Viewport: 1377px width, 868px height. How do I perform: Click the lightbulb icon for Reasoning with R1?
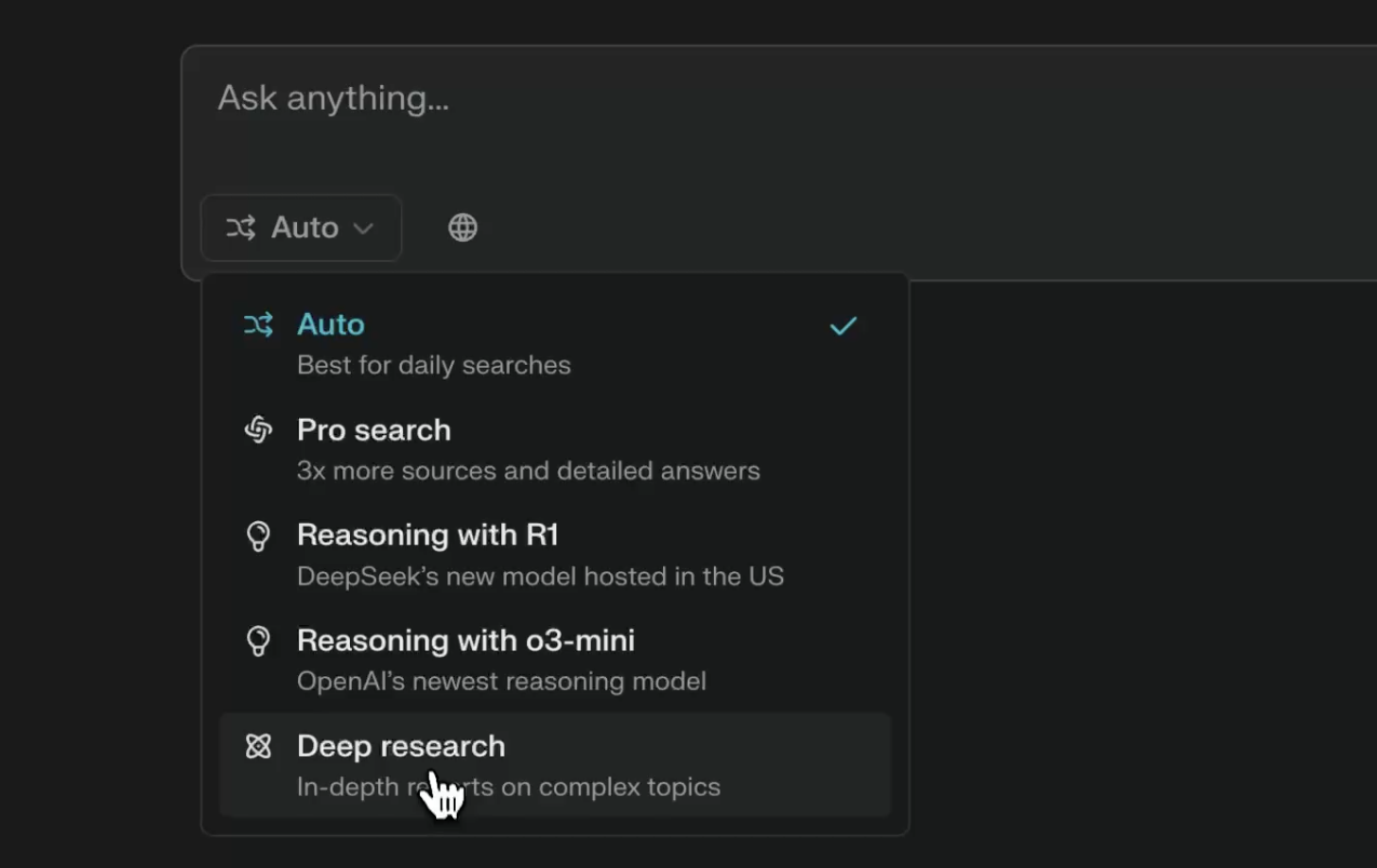coord(258,536)
